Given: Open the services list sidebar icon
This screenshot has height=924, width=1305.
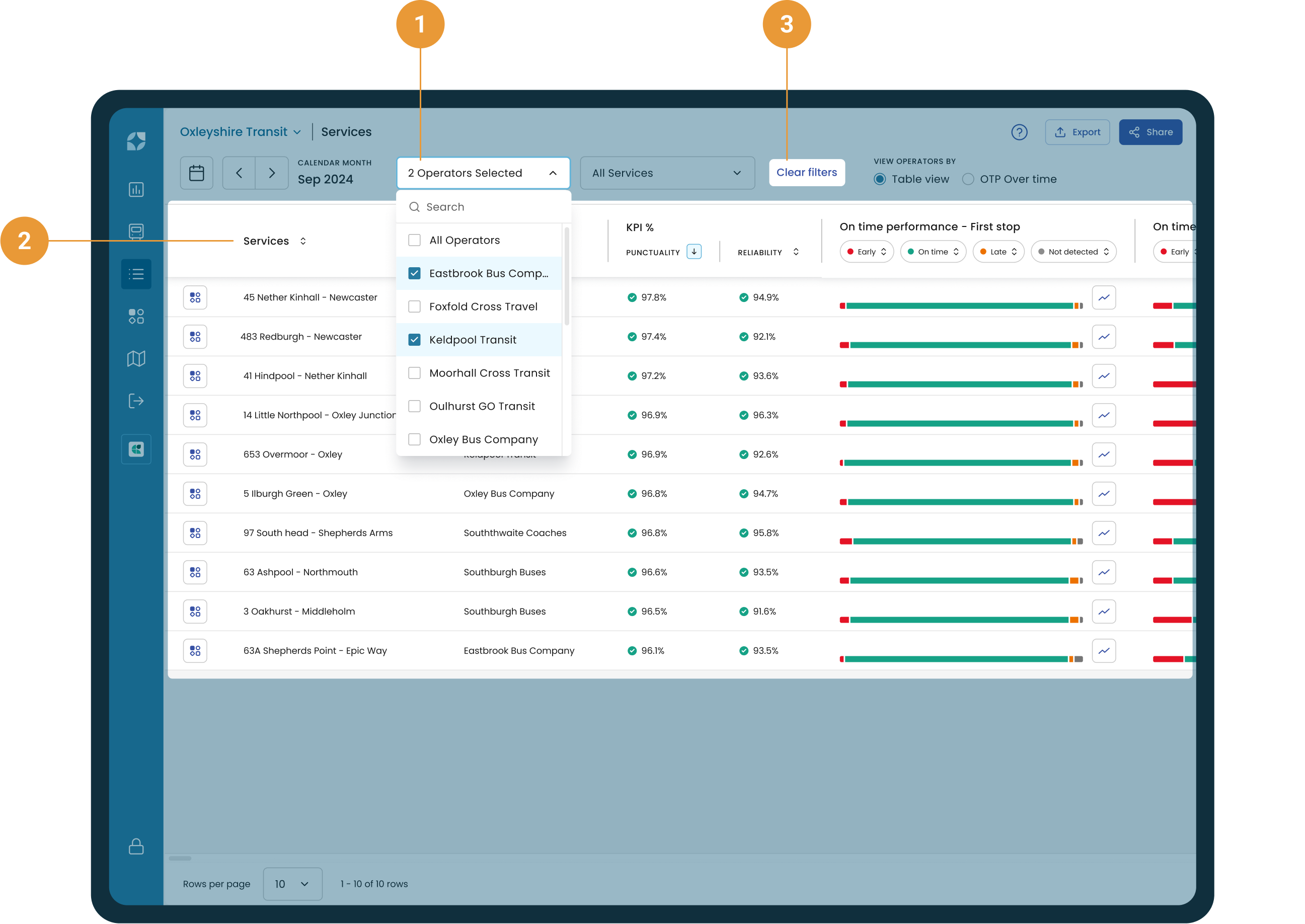Looking at the screenshot, I should click(136, 274).
